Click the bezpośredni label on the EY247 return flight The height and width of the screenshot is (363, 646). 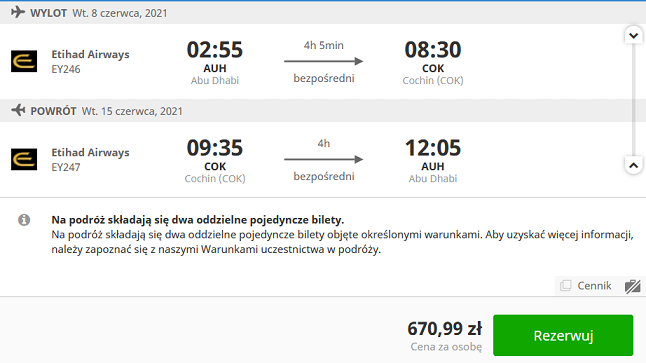[x=324, y=176]
